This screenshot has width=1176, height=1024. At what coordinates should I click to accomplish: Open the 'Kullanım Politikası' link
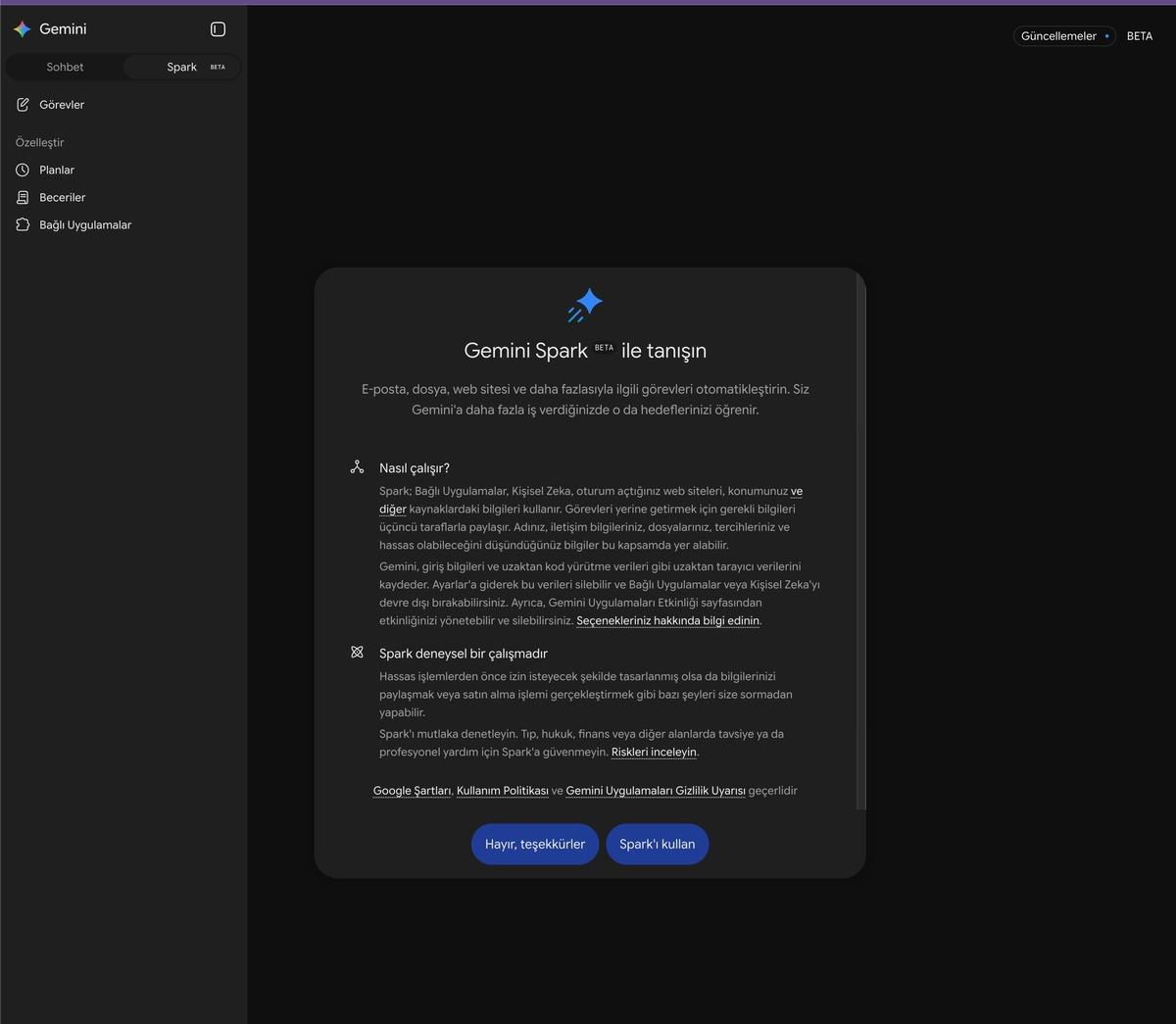pos(503,791)
